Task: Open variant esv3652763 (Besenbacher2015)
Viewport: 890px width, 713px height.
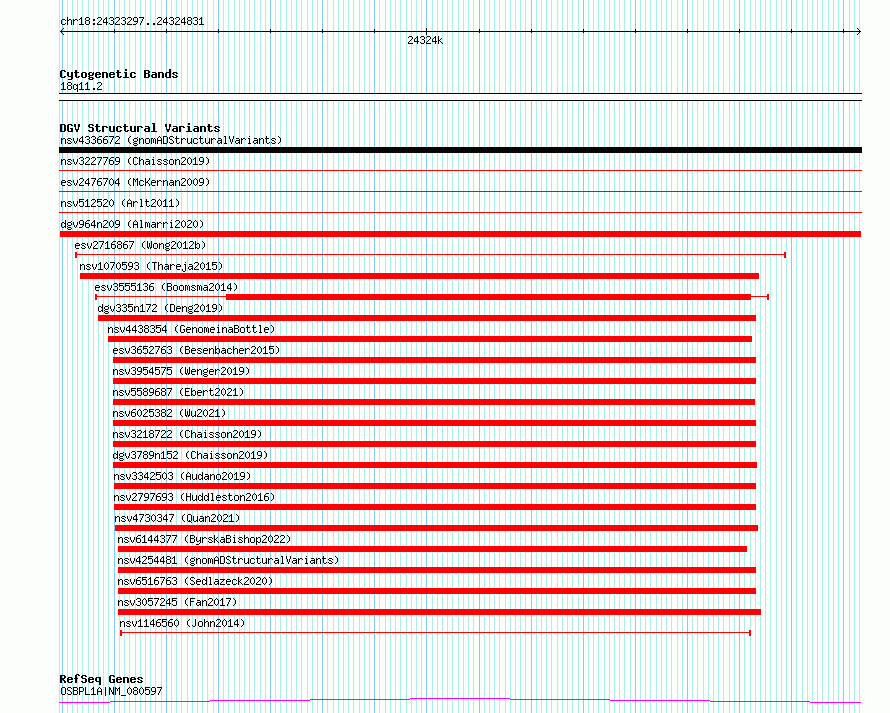Action: point(196,350)
